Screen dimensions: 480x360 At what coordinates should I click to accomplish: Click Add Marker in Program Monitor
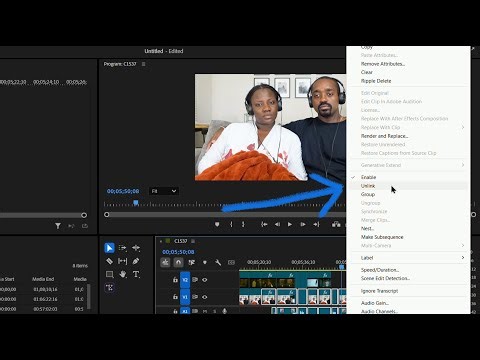click(x=217, y=225)
